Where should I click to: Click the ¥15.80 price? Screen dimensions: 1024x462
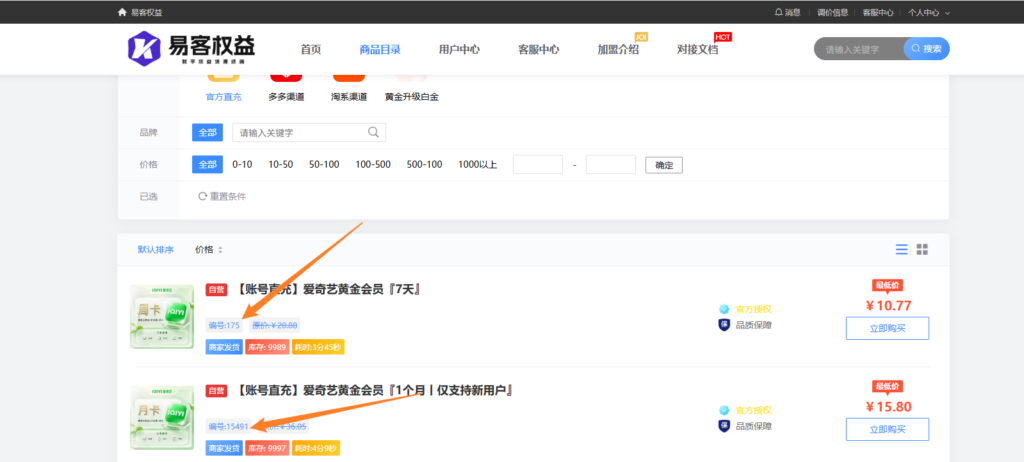pos(888,406)
